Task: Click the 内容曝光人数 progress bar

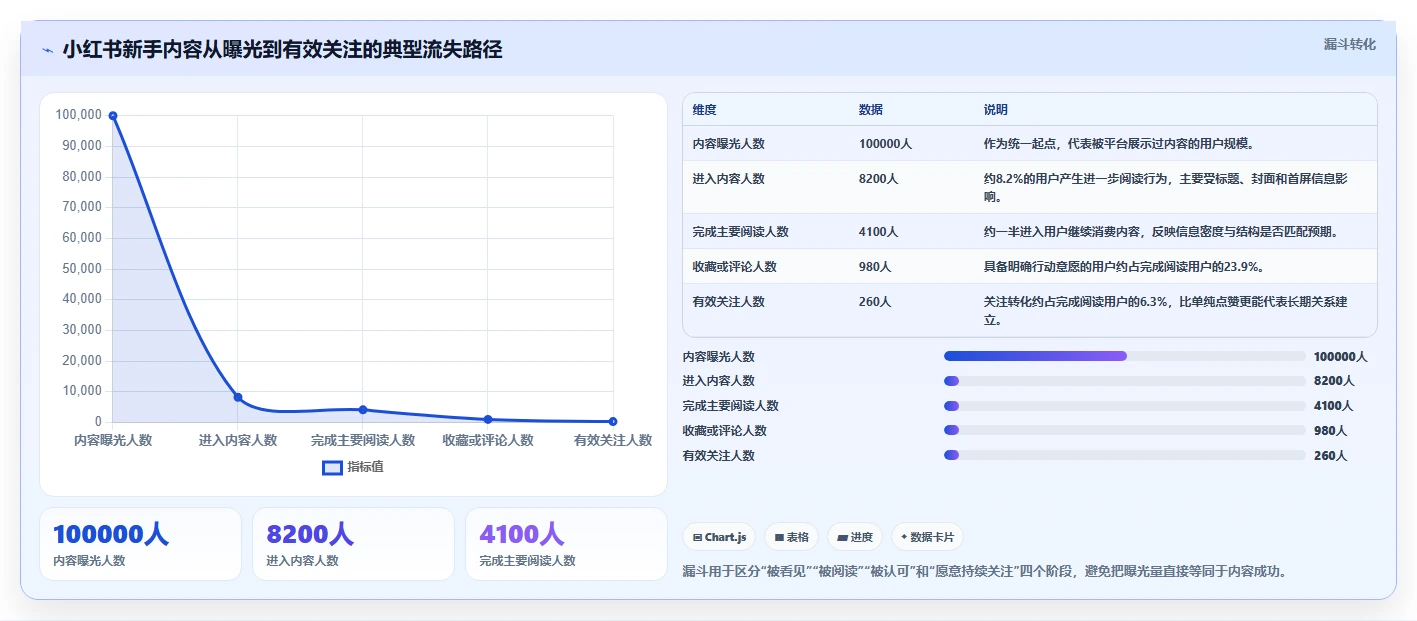Action: pyautogui.click(x=1125, y=356)
